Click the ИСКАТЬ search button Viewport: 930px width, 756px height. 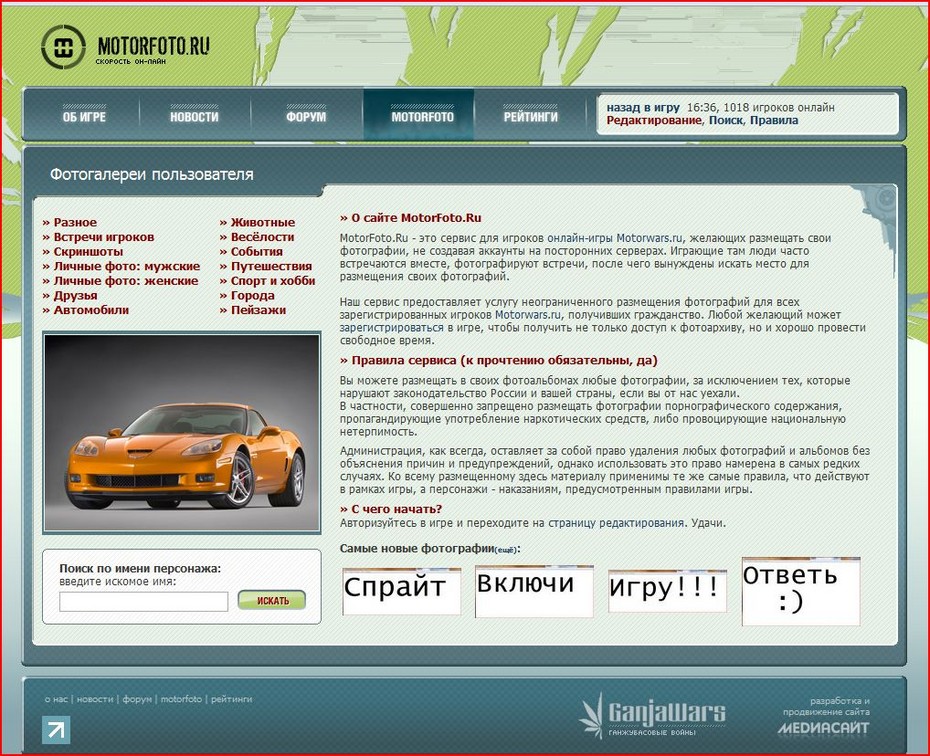pyautogui.click(x=272, y=601)
